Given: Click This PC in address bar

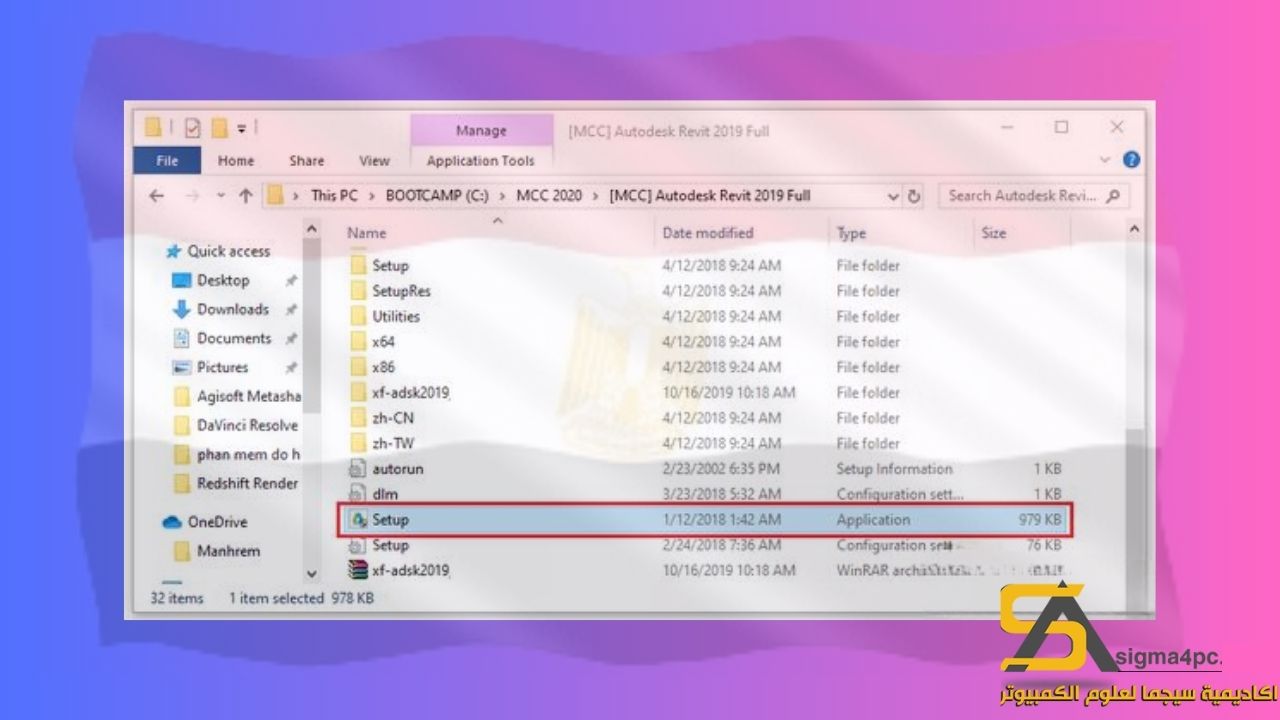Looking at the screenshot, I should coord(333,196).
